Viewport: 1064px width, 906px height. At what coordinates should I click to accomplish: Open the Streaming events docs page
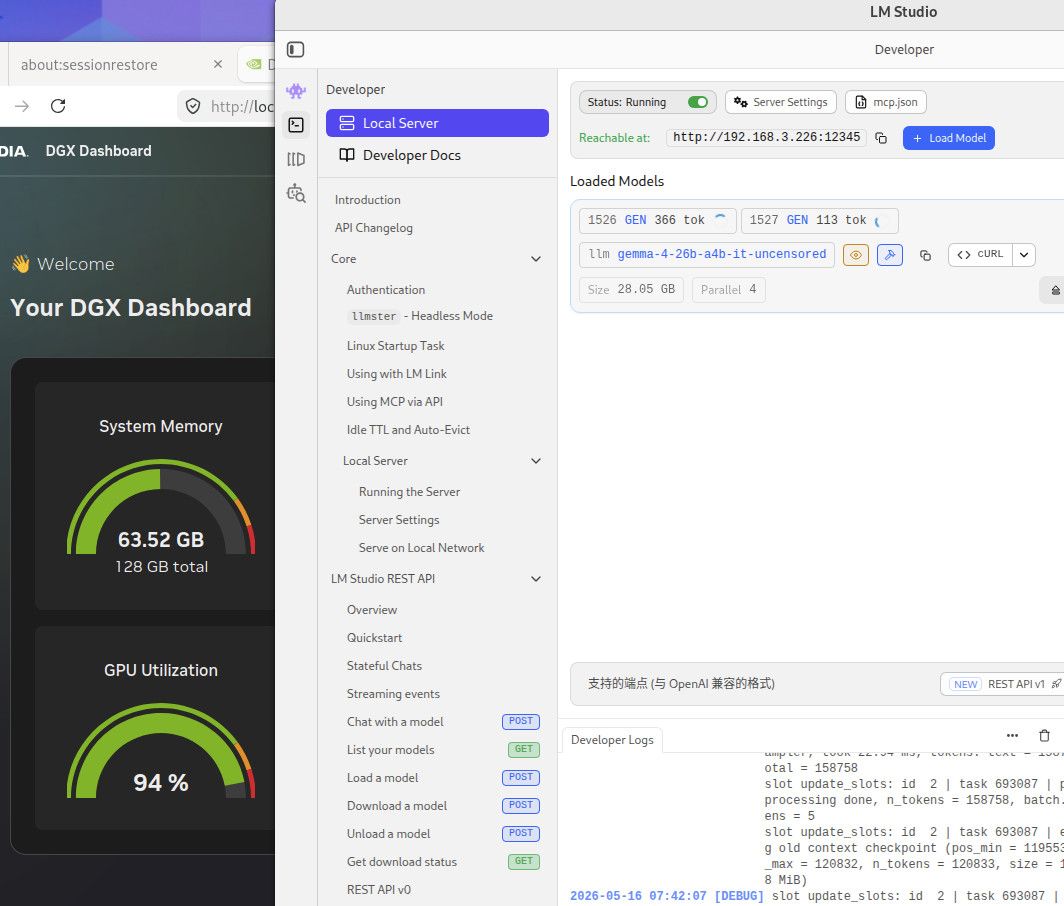(x=394, y=694)
